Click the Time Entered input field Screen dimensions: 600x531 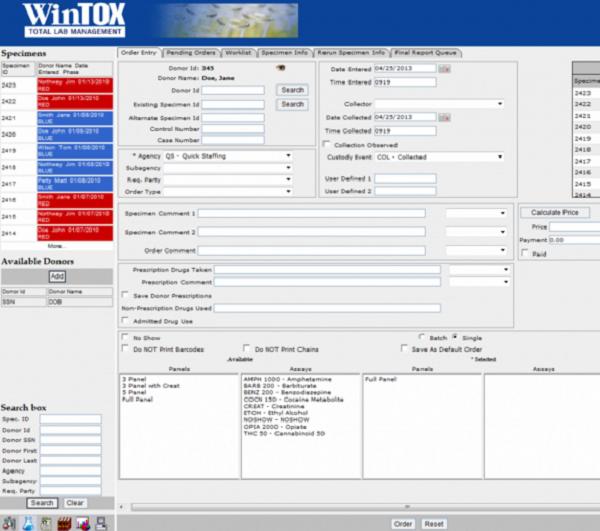405,82
